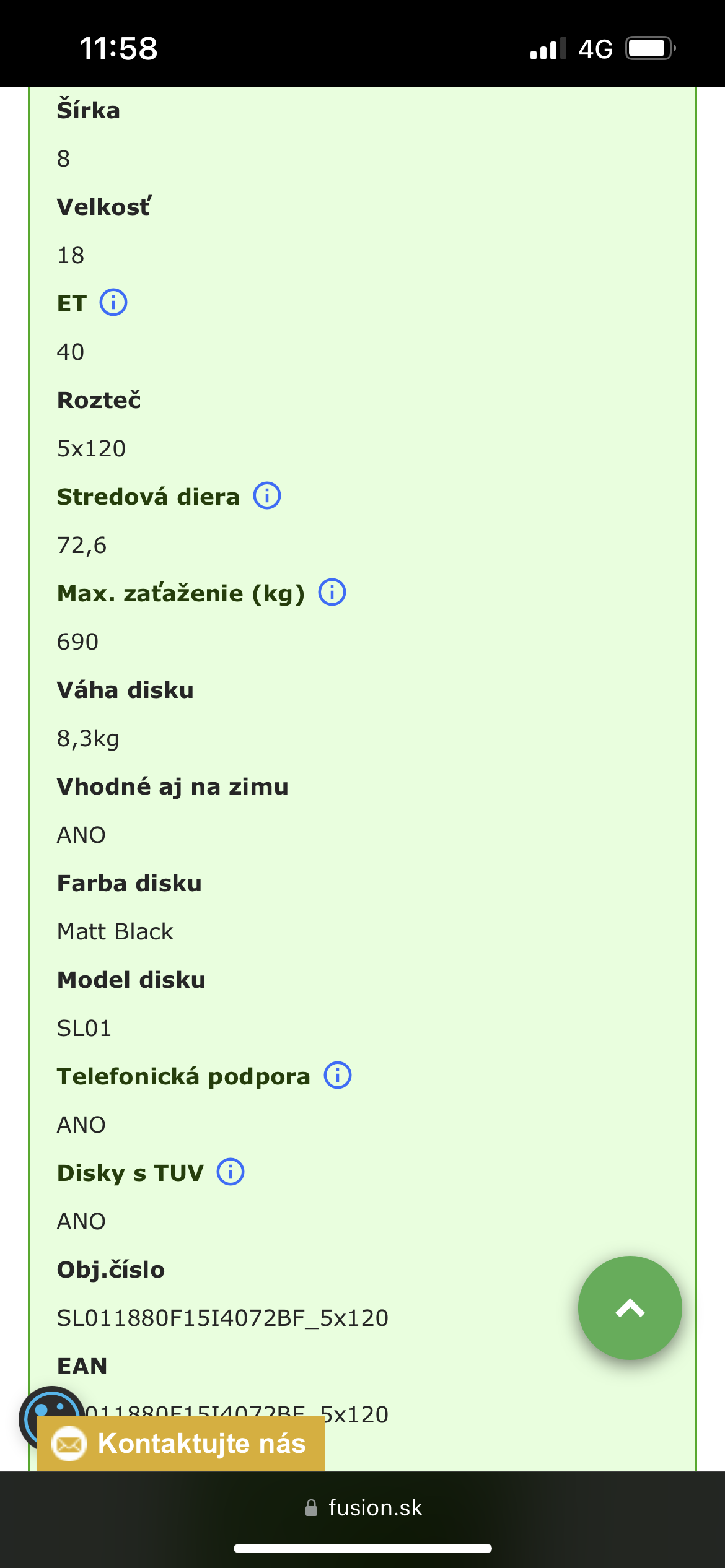This screenshot has height=1568, width=725.
Task: Tap the Obj.číslo value SL011880F15I4072BF_5x120
Action: pos(222,1318)
